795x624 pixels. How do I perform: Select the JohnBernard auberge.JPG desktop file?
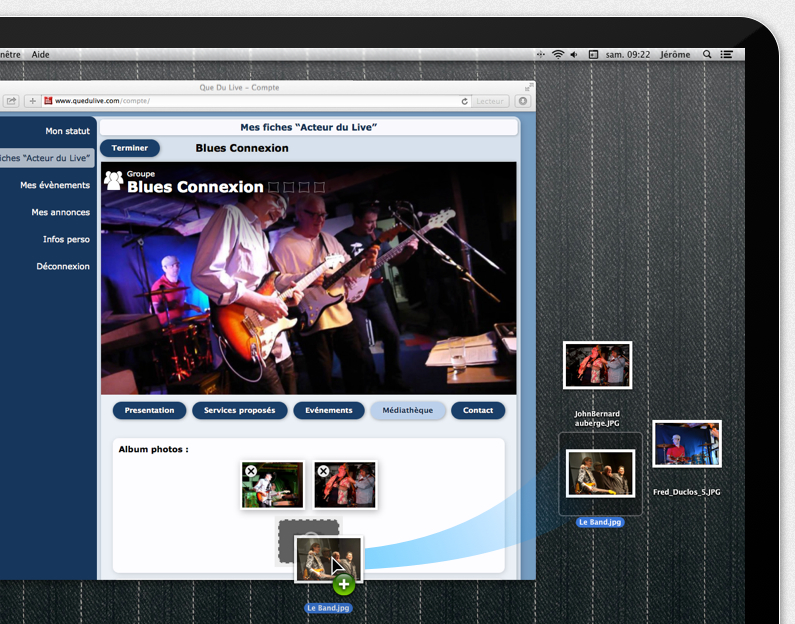pos(597,365)
